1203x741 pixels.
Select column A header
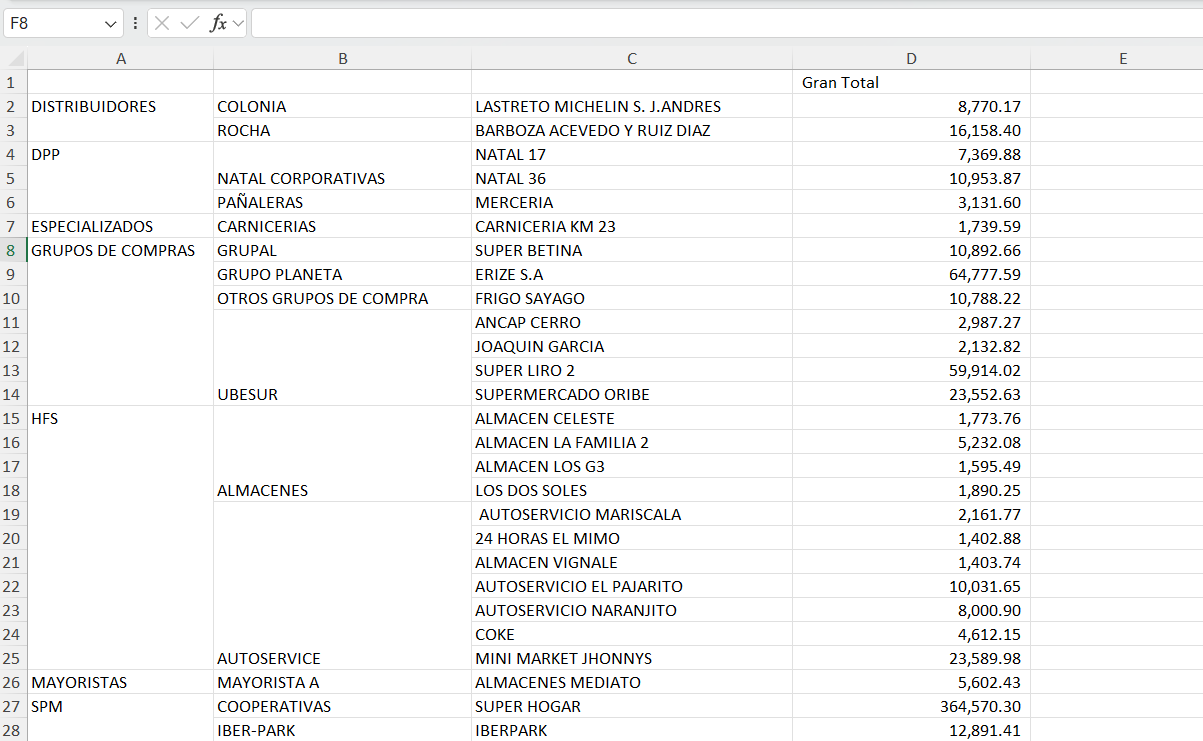point(121,59)
